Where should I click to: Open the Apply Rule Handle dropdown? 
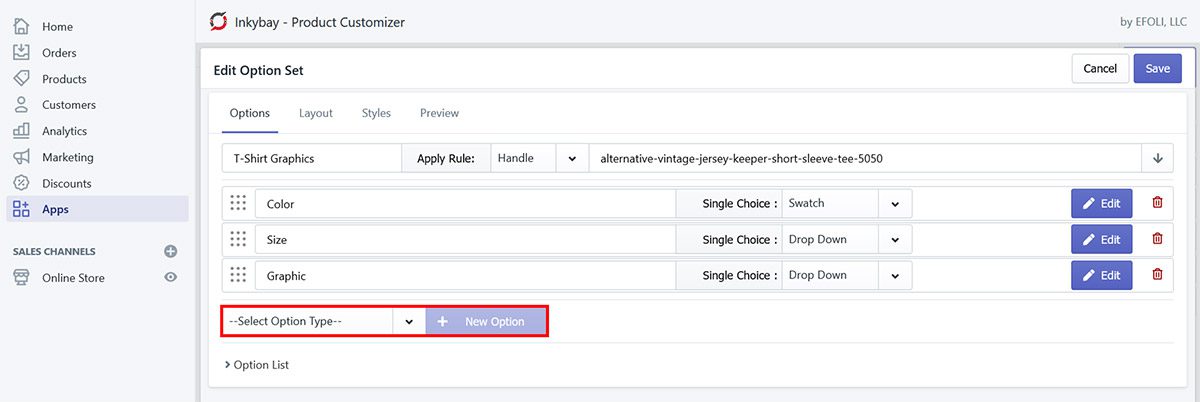point(539,158)
